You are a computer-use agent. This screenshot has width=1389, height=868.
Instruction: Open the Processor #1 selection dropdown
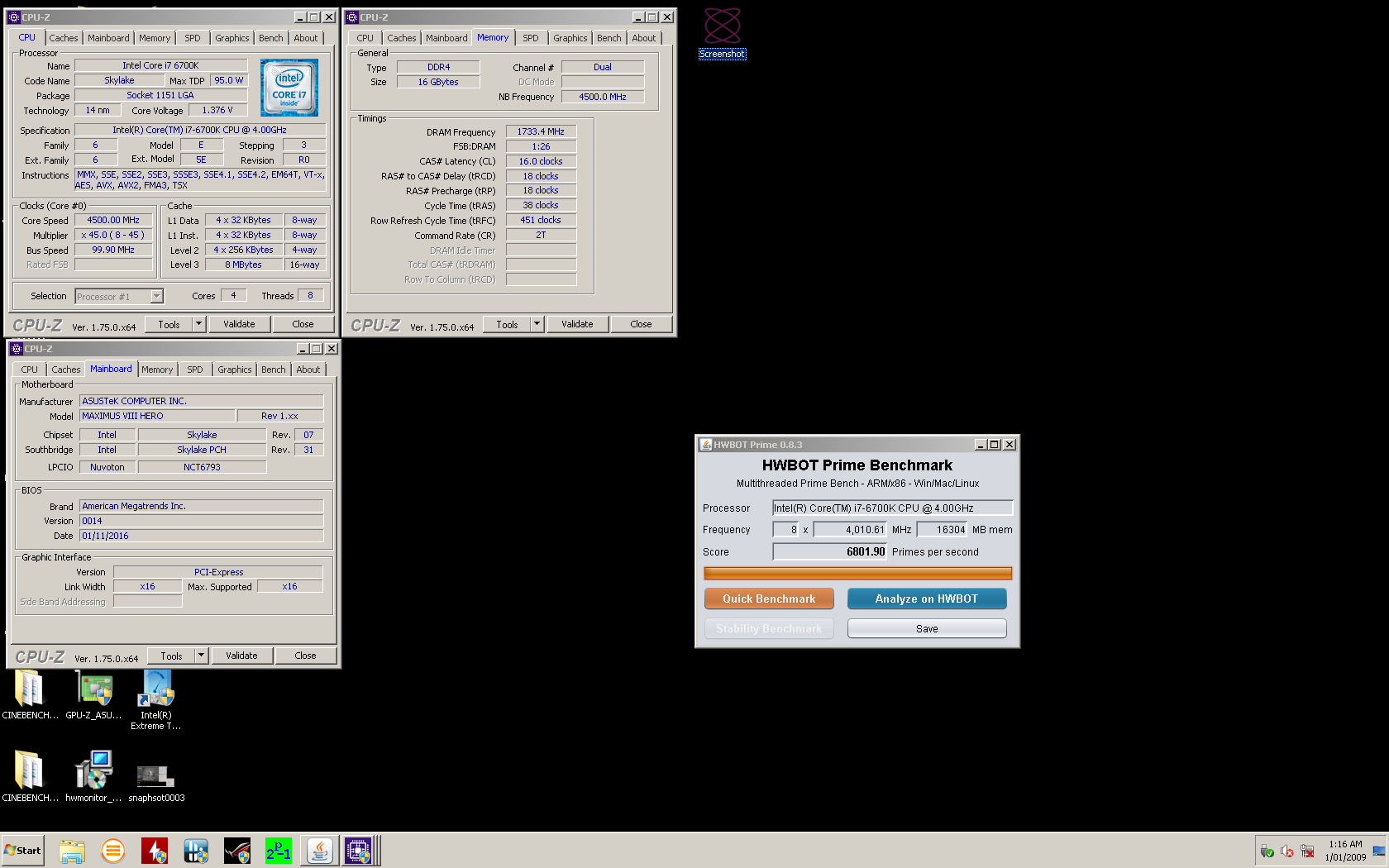point(156,296)
